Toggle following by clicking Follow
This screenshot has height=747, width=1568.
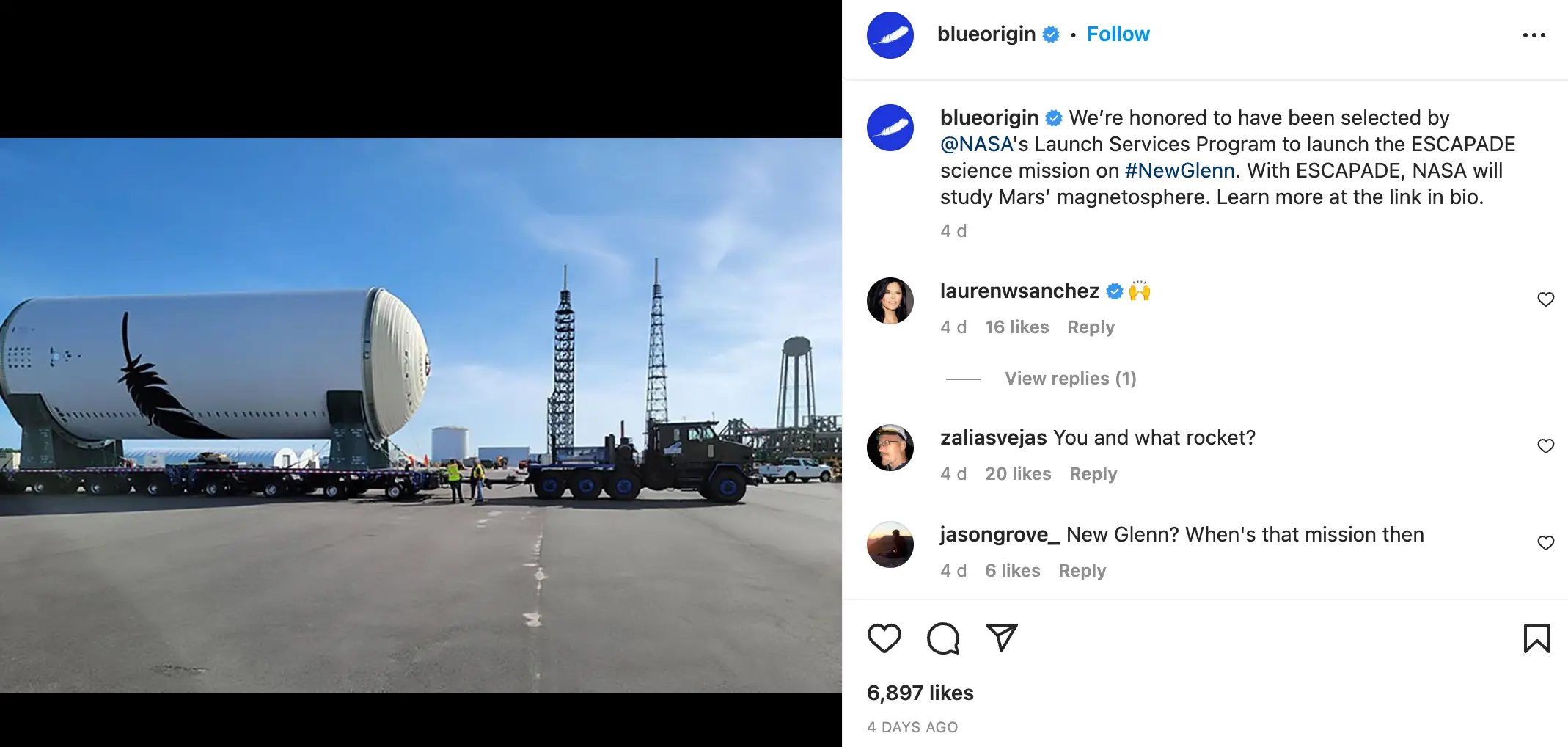1118,34
